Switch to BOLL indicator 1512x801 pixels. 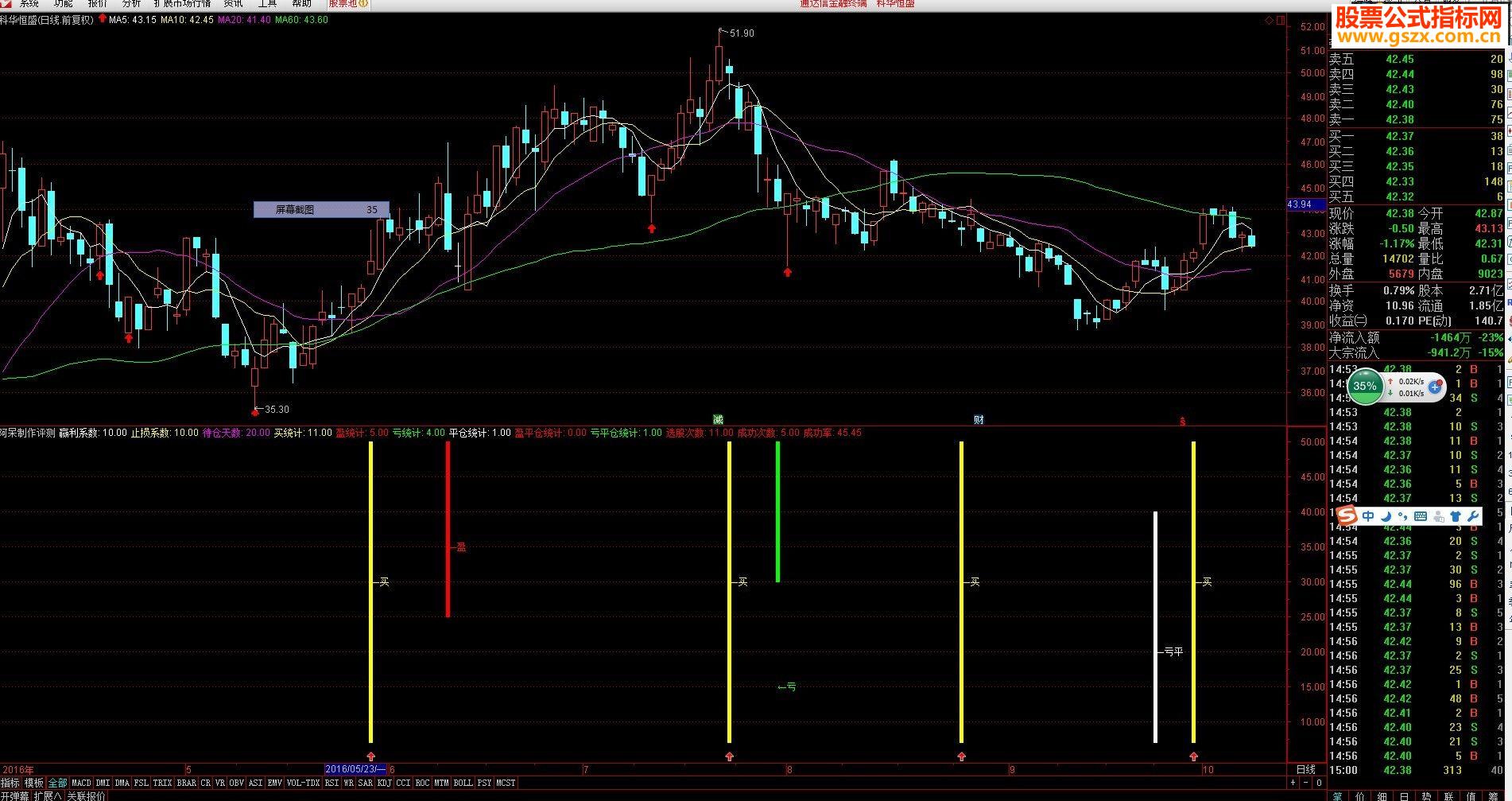pyautogui.click(x=463, y=783)
